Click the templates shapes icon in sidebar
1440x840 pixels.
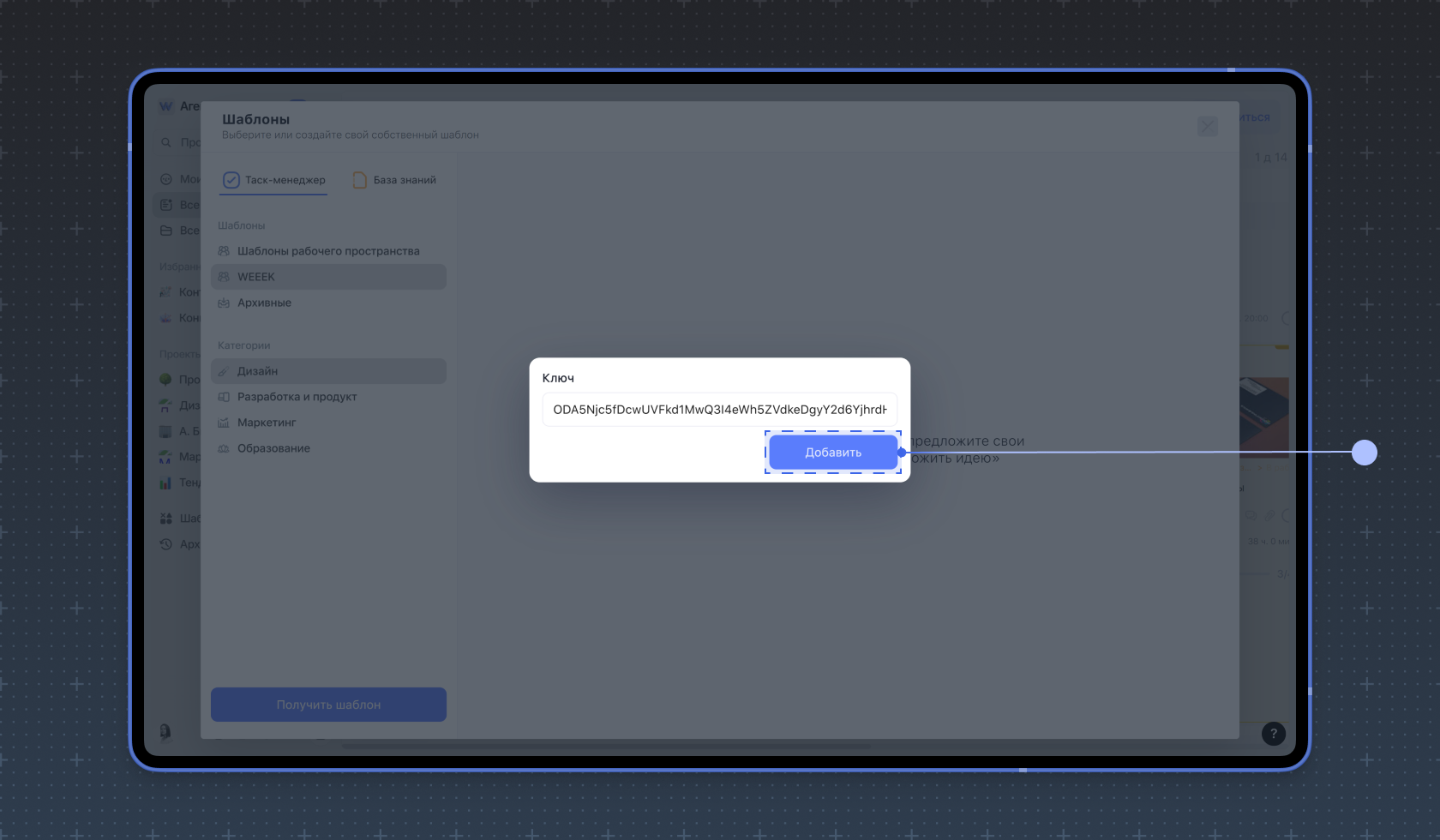click(x=166, y=519)
